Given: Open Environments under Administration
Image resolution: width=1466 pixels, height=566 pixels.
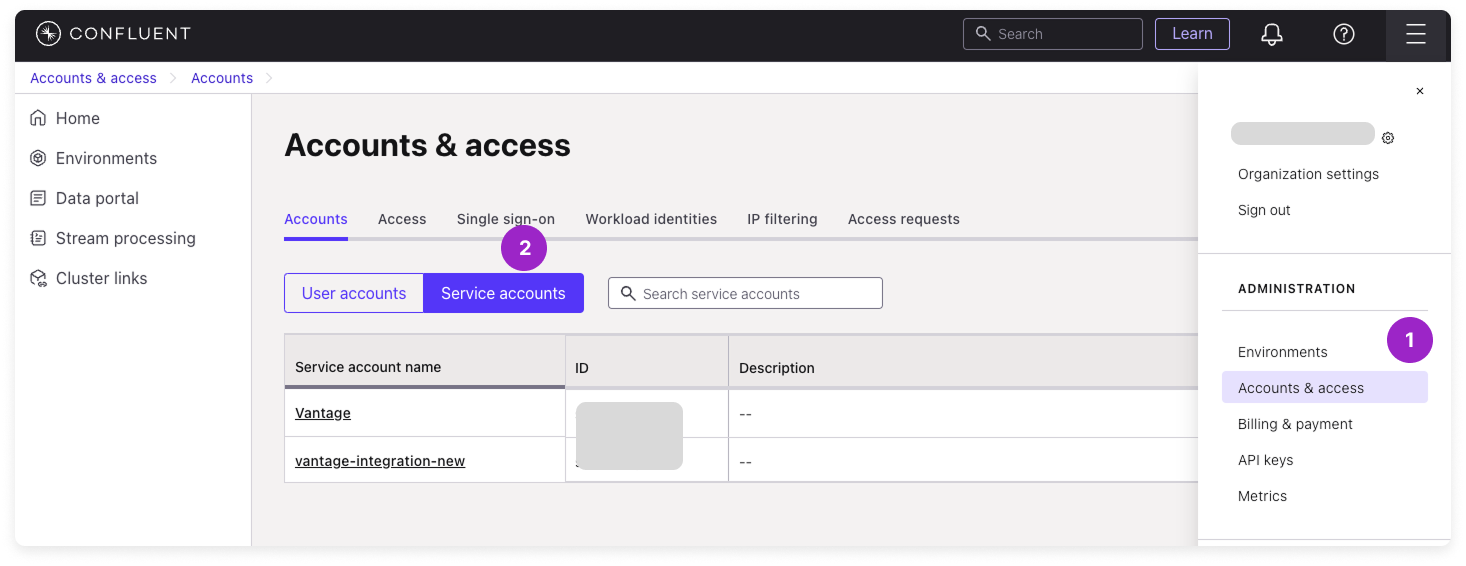Looking at the screenshot, I should pyautogui.click(x=1283, y=352).
